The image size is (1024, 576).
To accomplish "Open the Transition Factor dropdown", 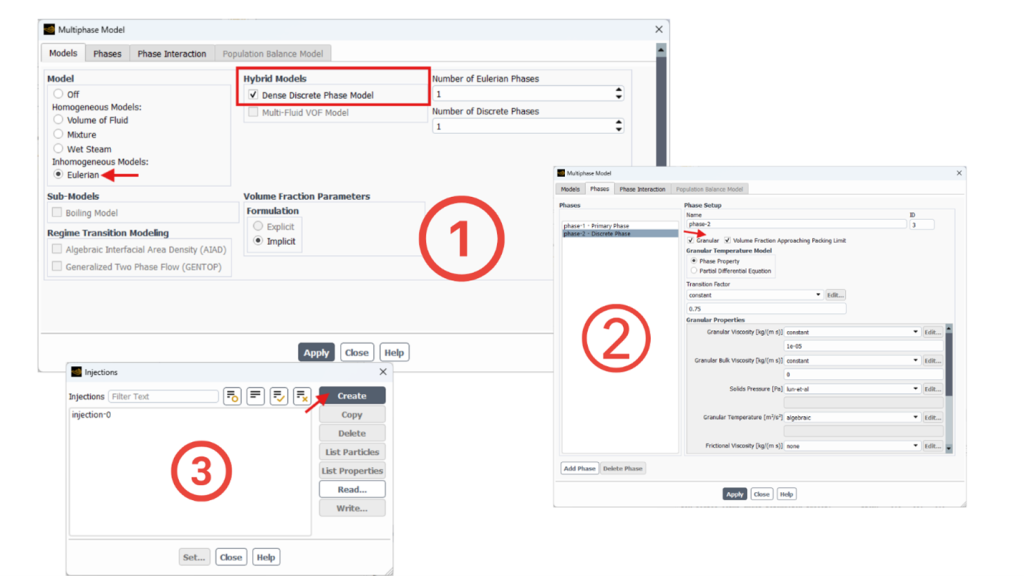I will click(818, 295).
